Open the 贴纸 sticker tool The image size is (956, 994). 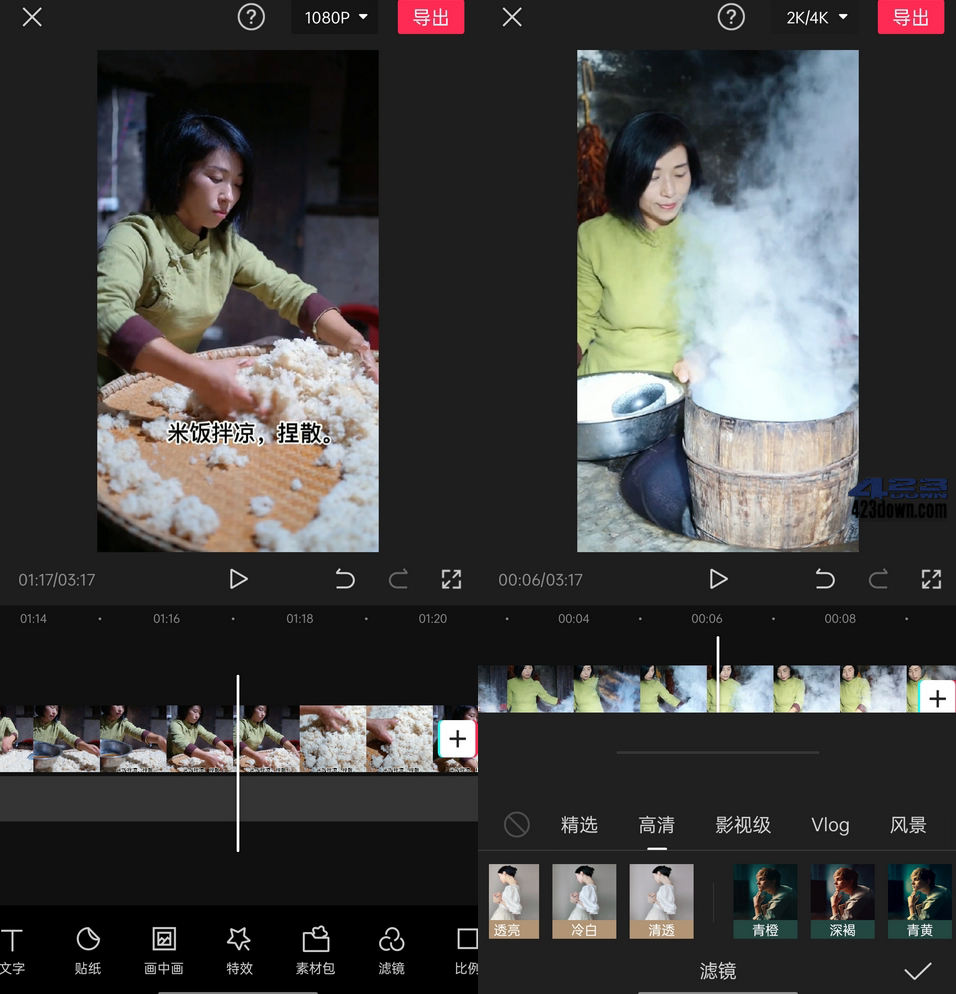(x=88, y=948)
